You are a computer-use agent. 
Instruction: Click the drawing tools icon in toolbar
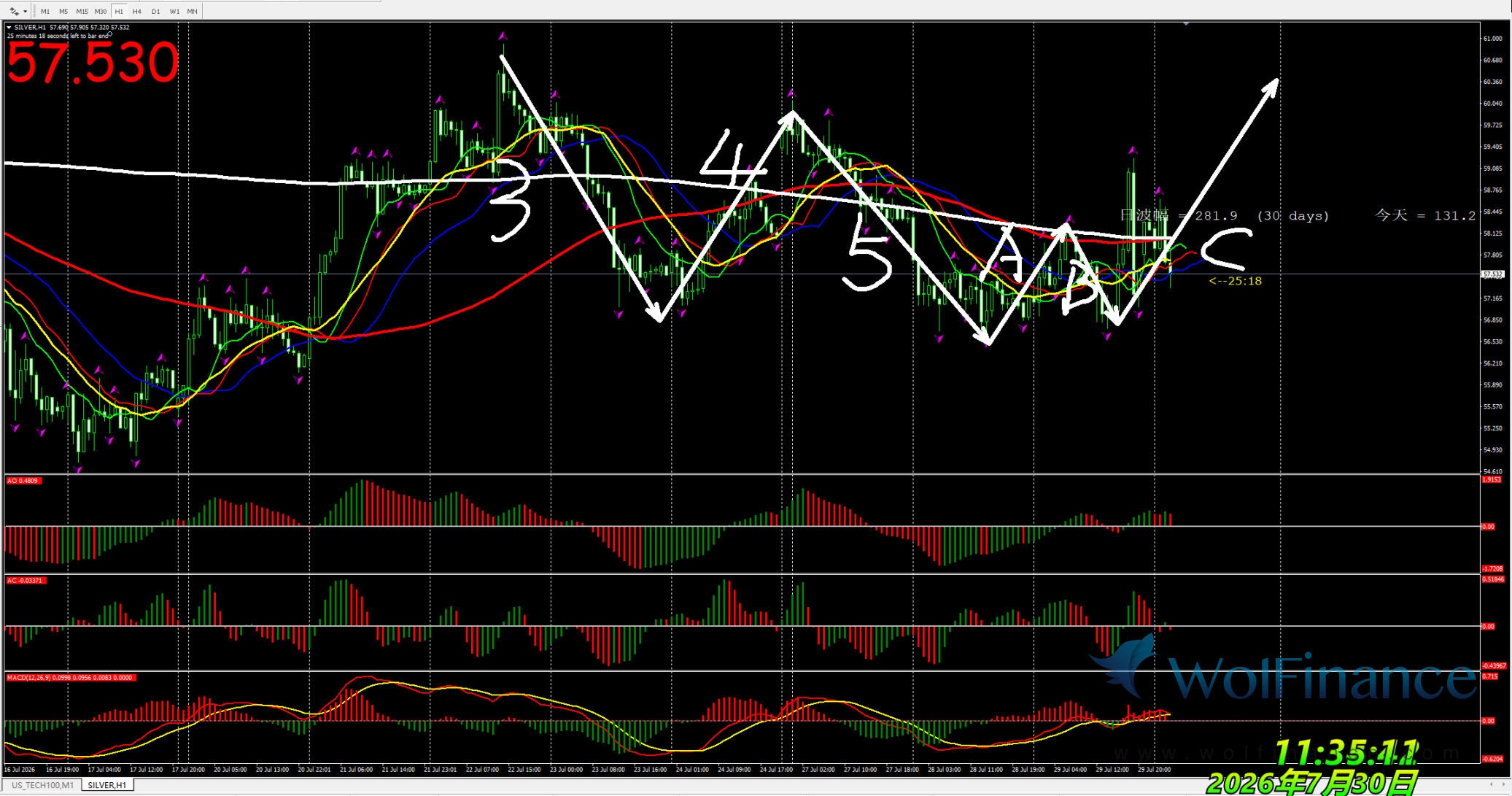click(13, 11)
